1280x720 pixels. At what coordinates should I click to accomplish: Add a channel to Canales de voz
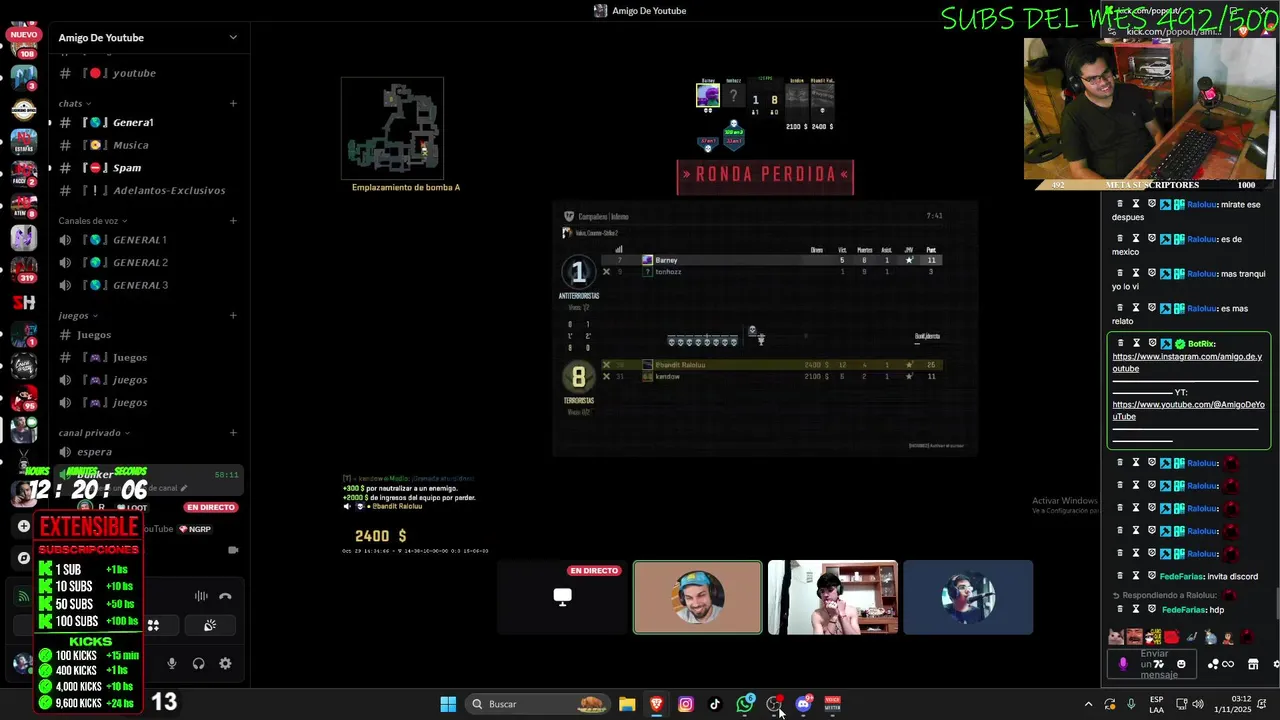tap(233, 221)
